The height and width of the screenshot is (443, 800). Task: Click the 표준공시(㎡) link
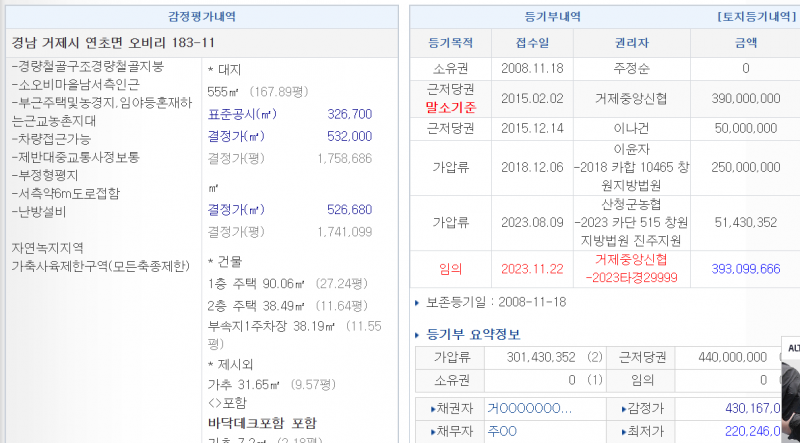point(239,115)
